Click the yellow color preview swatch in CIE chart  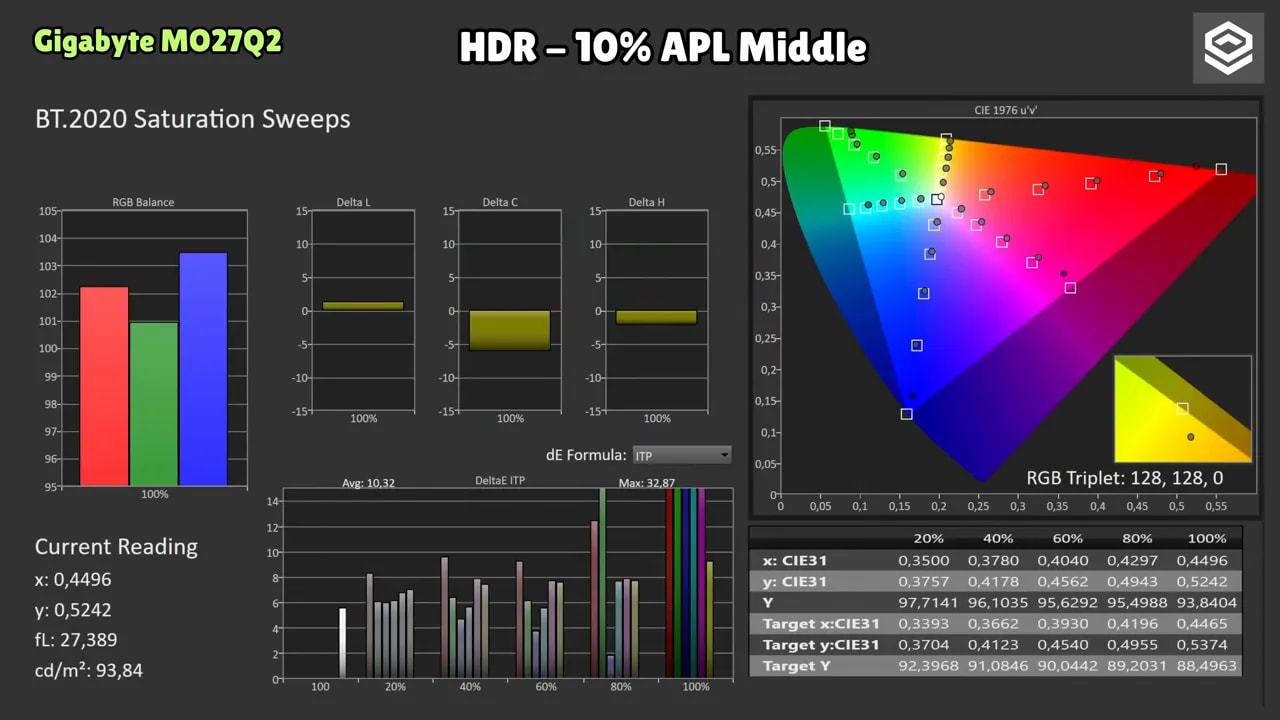coord(1183,408)
